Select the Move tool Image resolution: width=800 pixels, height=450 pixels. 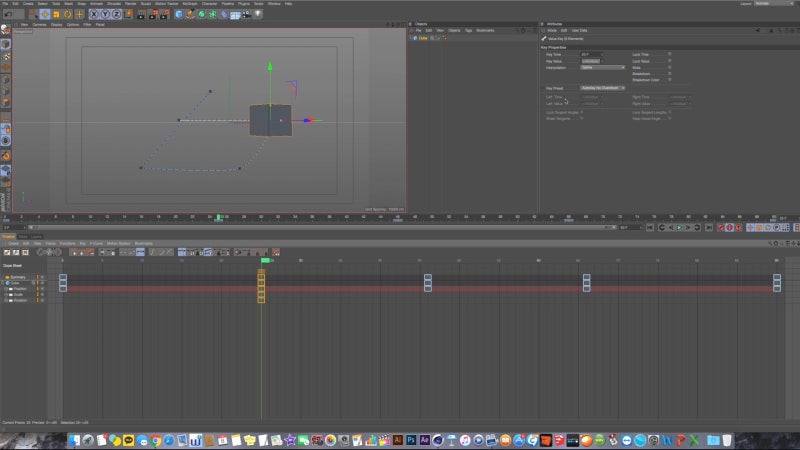tap(45, 14)
